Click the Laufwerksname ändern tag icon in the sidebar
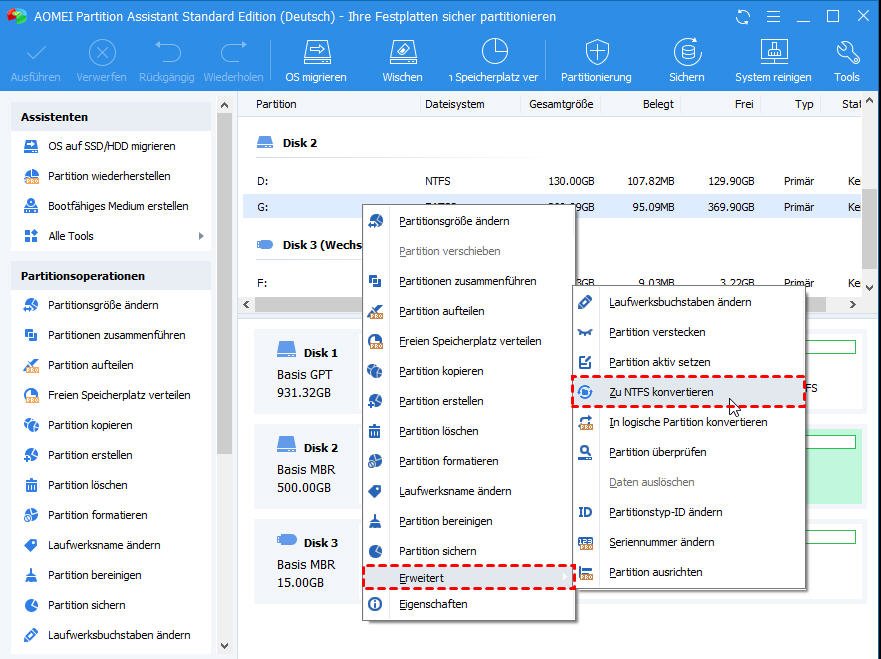 (x=31, y=545)
